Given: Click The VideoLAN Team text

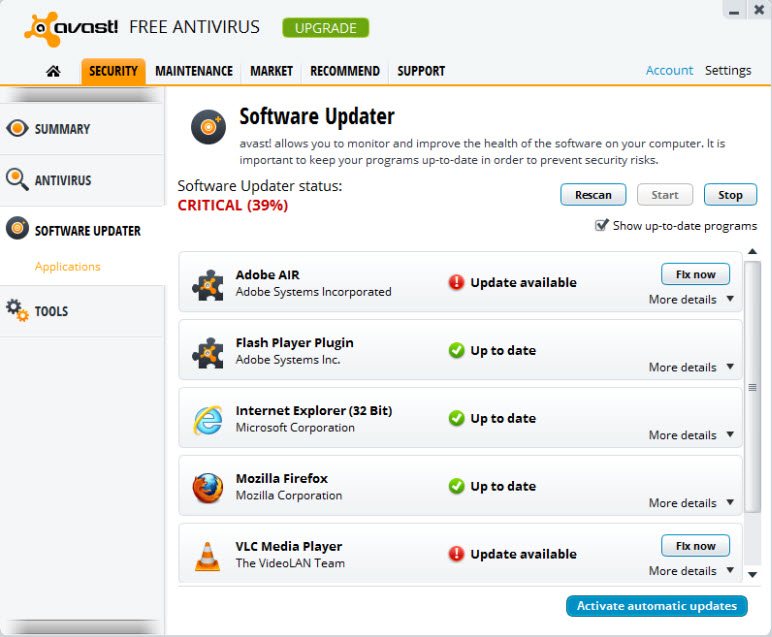Looking at the screenshot, I should coord(290,563).
